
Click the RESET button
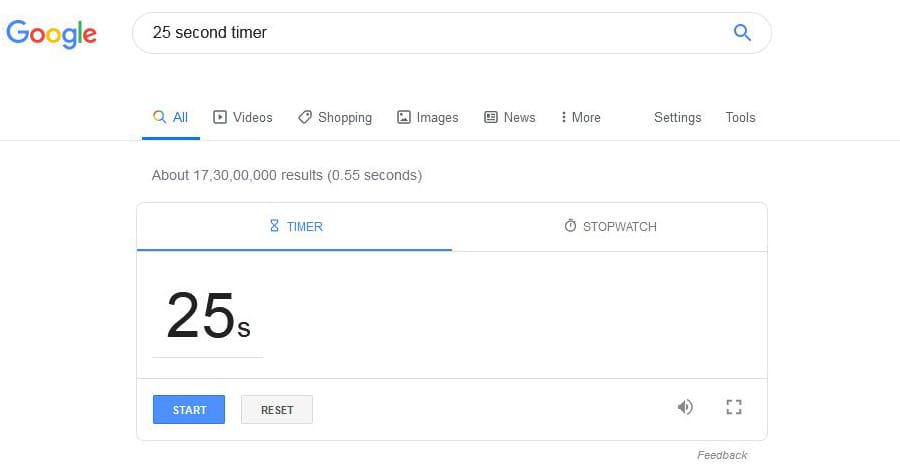(x=277, y=409)
